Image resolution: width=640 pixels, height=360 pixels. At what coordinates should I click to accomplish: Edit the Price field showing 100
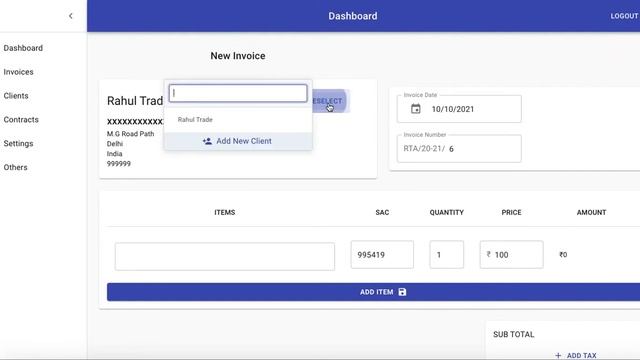(x=511, y=255)
